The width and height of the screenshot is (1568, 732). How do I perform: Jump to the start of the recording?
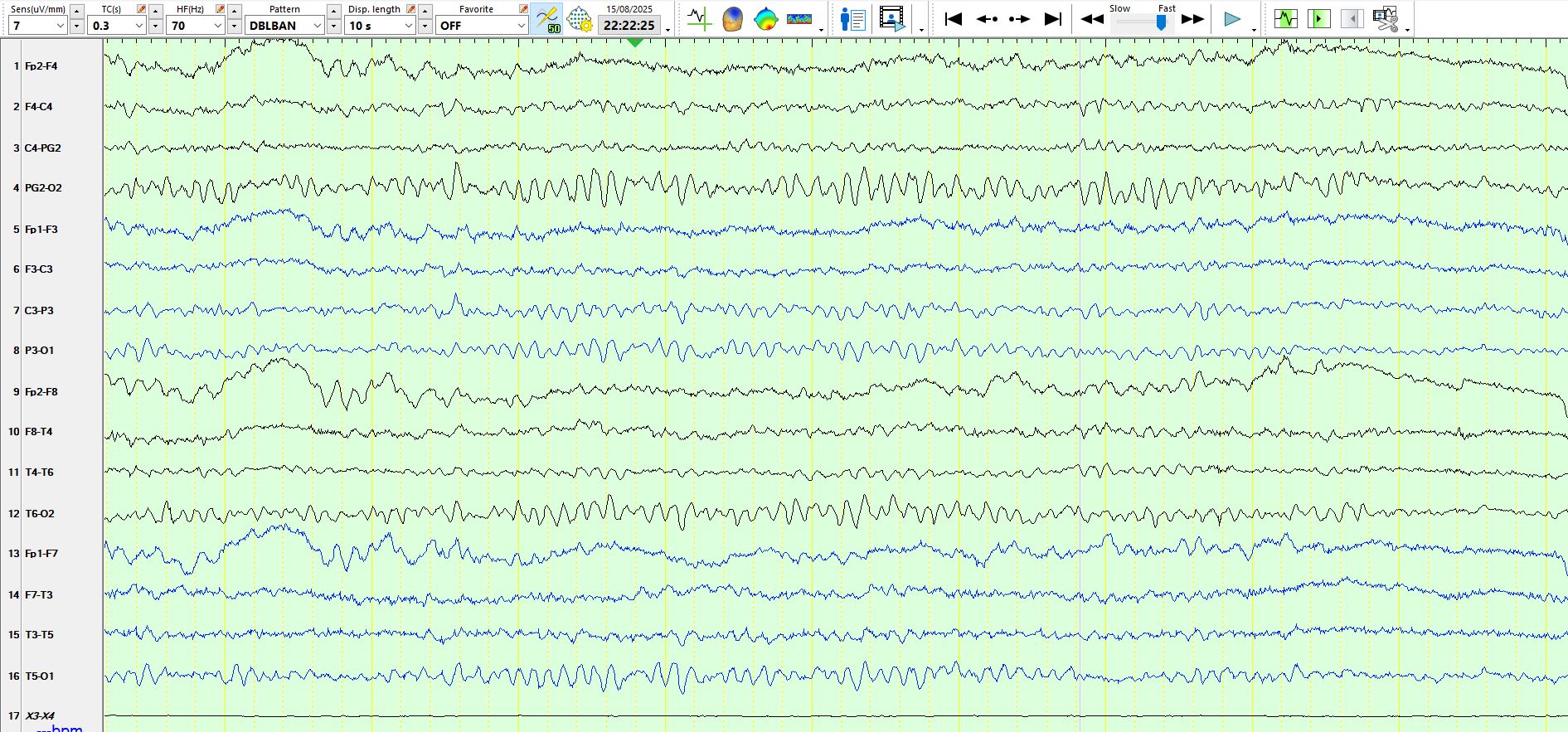(x=954, y=18)
